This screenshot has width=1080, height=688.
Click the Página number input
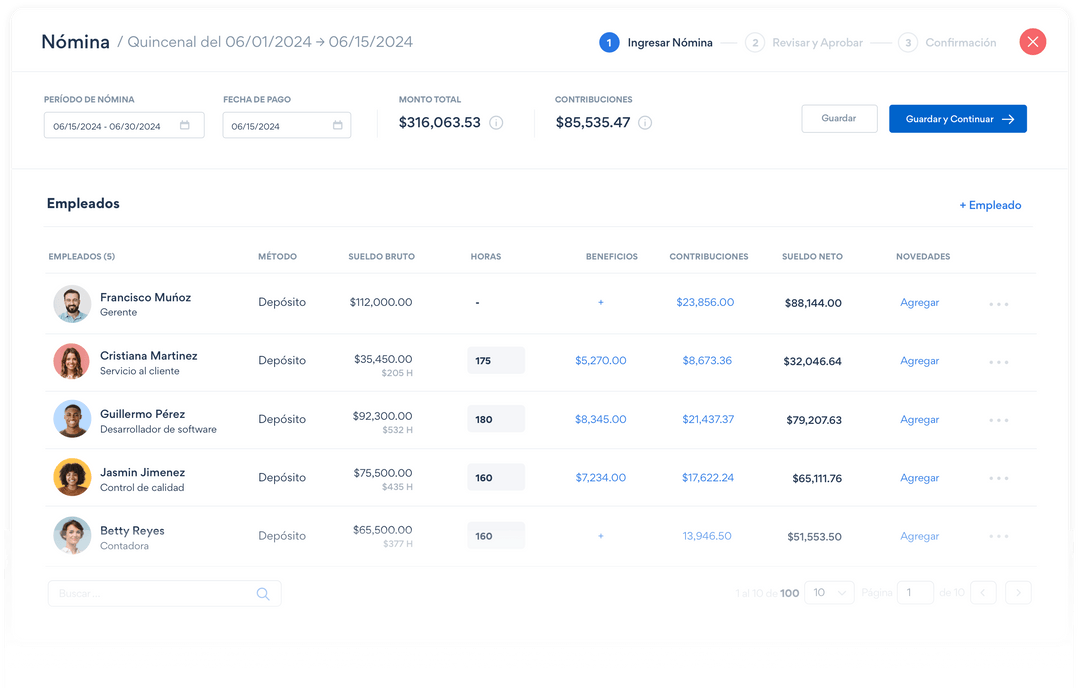click(x=915, y=592)
